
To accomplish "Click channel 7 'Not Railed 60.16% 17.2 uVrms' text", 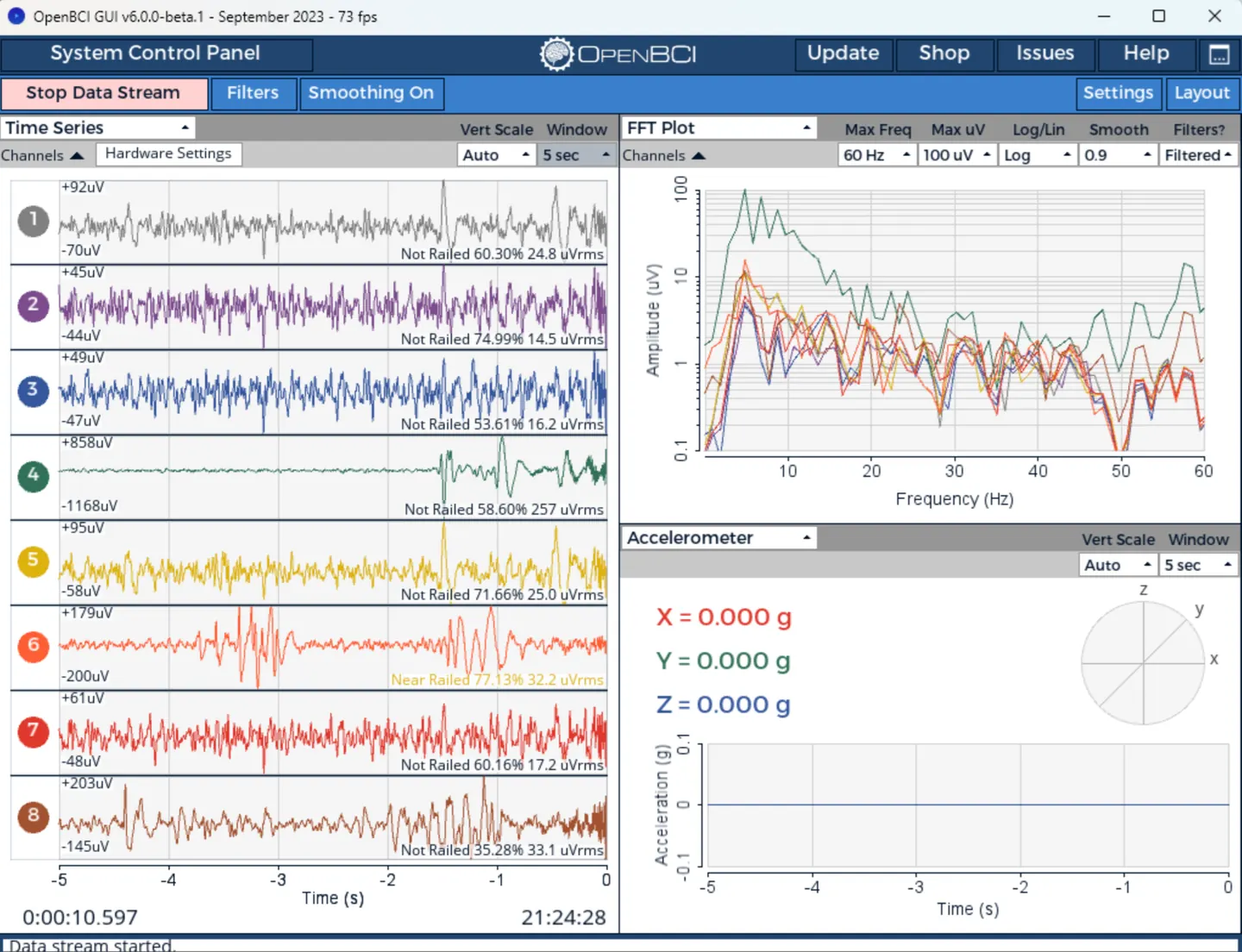I will click(x=503, y=765).
